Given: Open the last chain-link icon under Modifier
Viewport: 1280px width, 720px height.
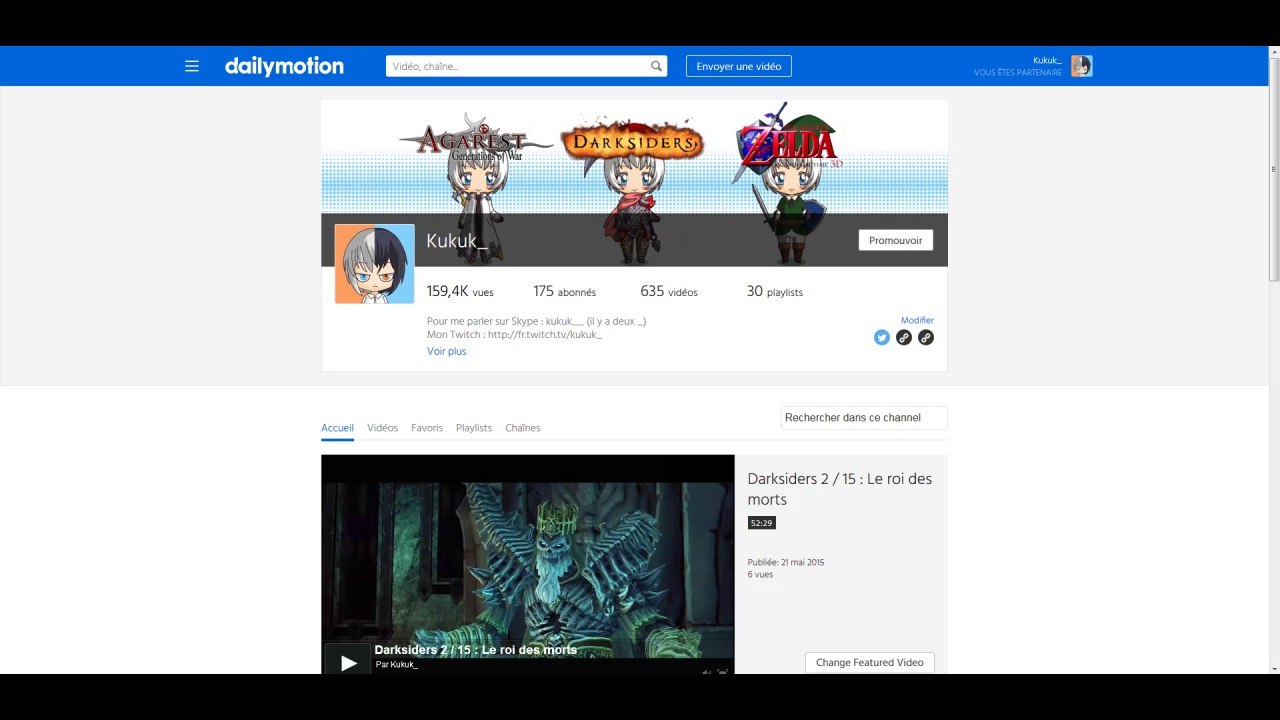Looking at the screenshot, I should pyautogui.click(x=926, y=338).
